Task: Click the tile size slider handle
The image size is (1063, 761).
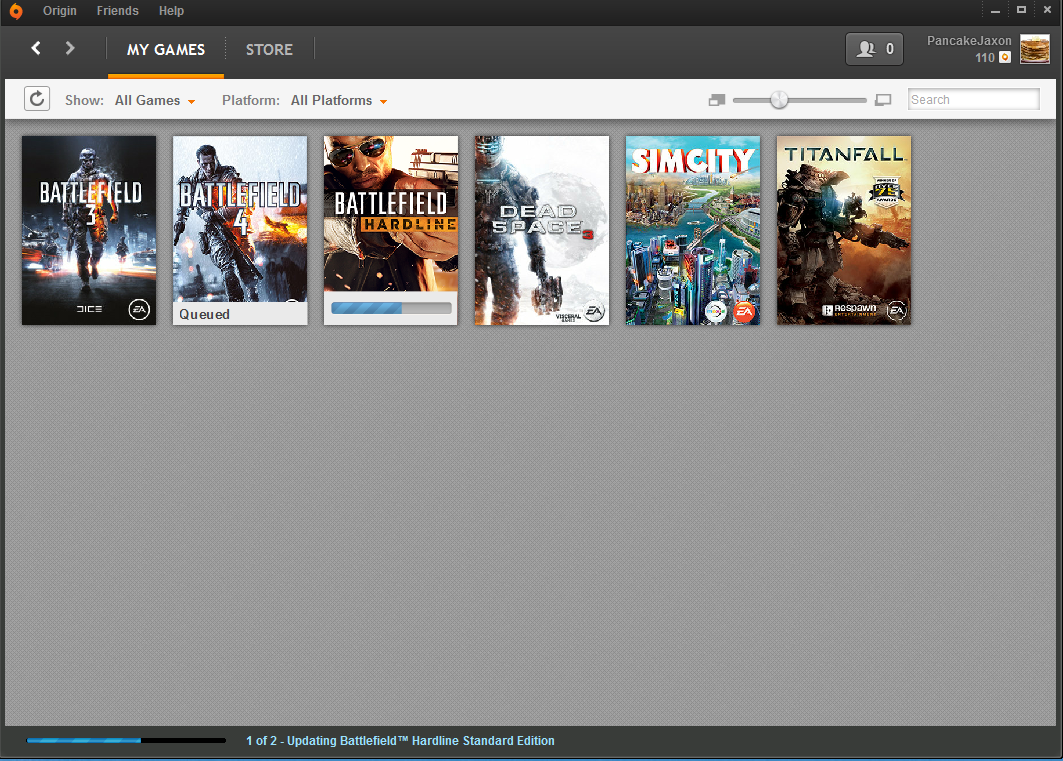Action: click(x=779, y=100)
